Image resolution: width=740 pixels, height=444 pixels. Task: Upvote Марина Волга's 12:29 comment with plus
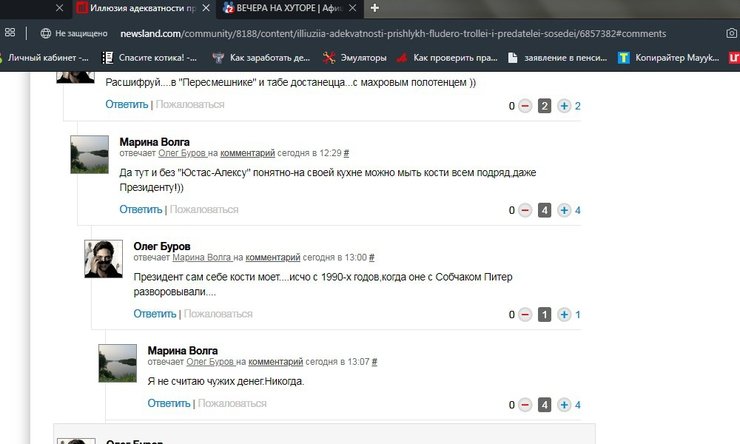564,210
